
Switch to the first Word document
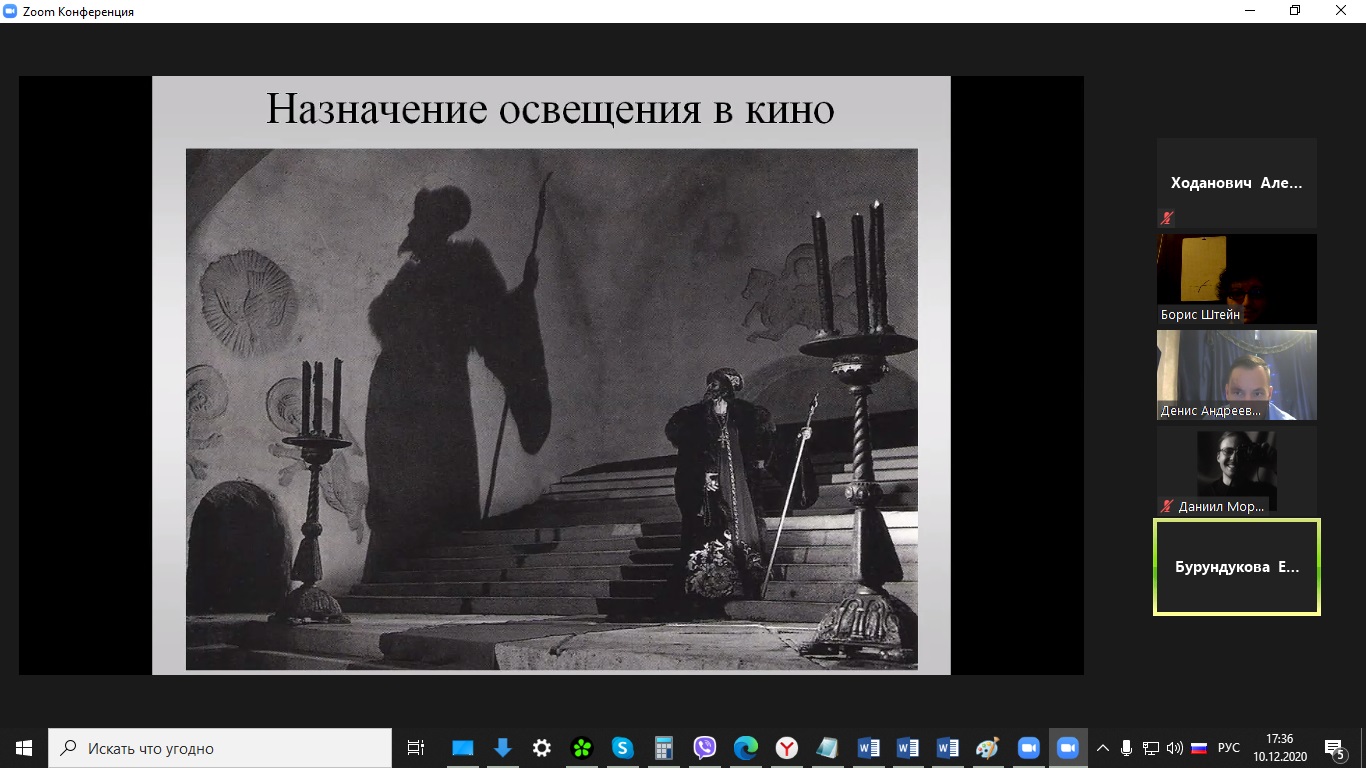(x=868, y=748)
